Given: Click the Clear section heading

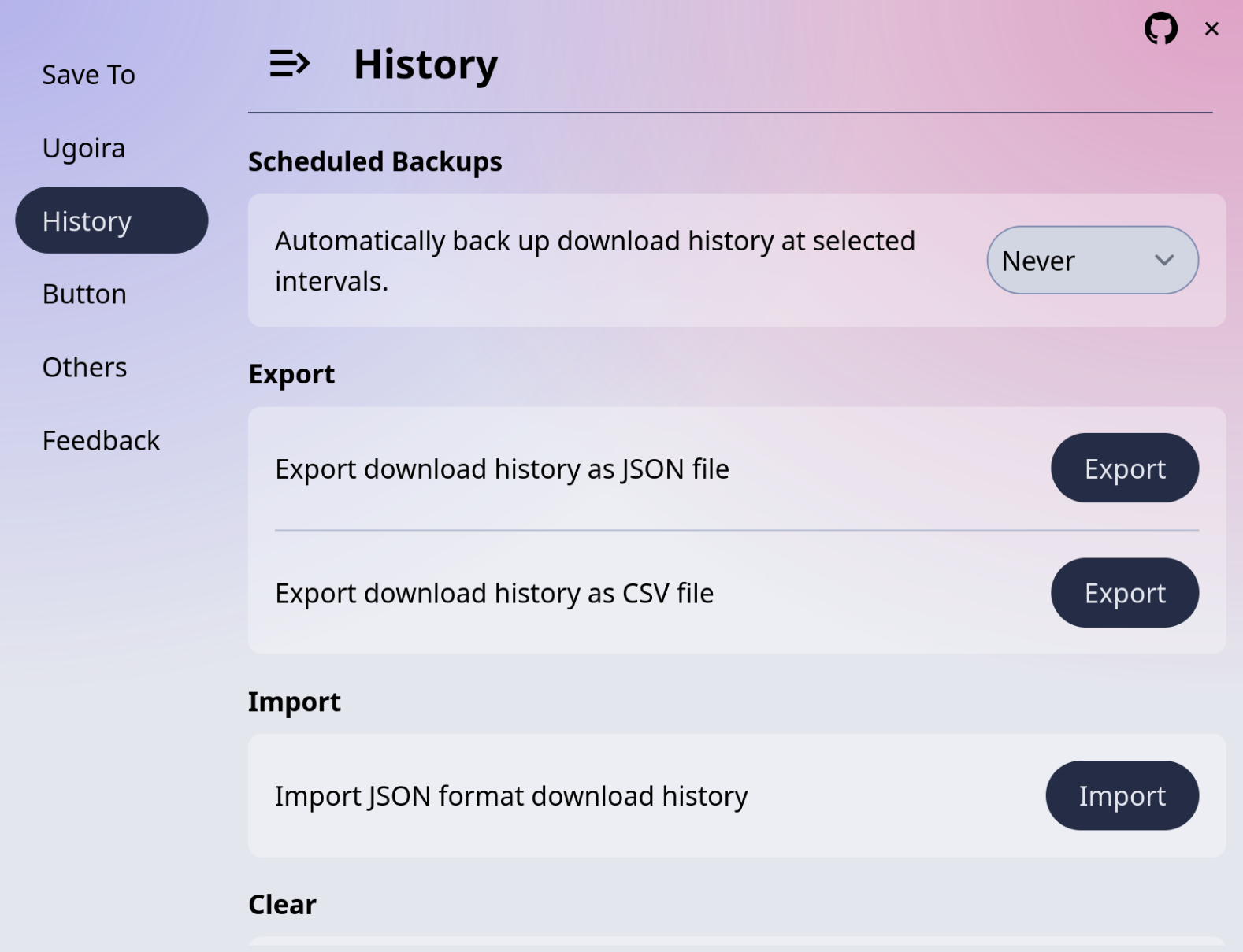Looking at the screenshot, I should pyautogui.click(x=282, y=904).
